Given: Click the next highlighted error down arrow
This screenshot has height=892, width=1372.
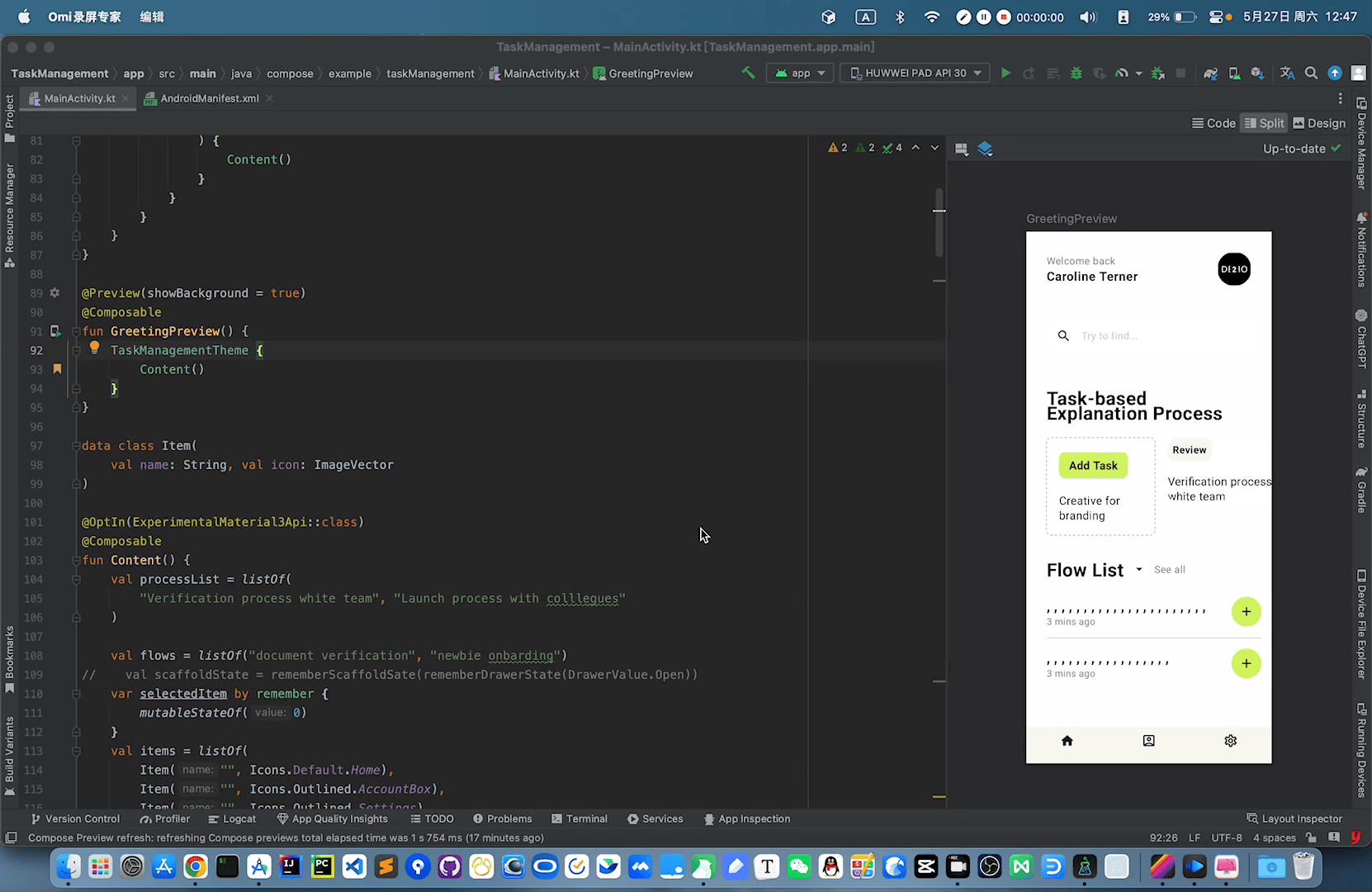Looking at the screenshot, I should tap(934, 148).
